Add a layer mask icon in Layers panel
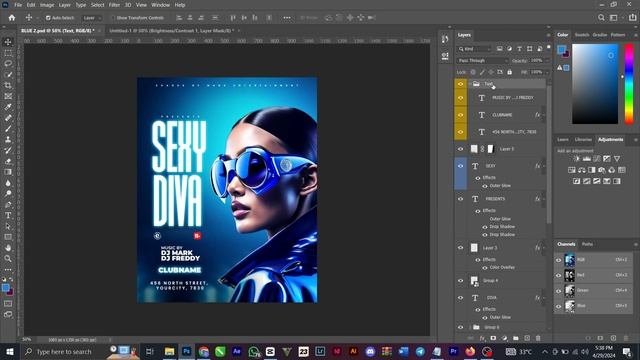The height and width of the screenshot is (360, 640). pos(493,338)
